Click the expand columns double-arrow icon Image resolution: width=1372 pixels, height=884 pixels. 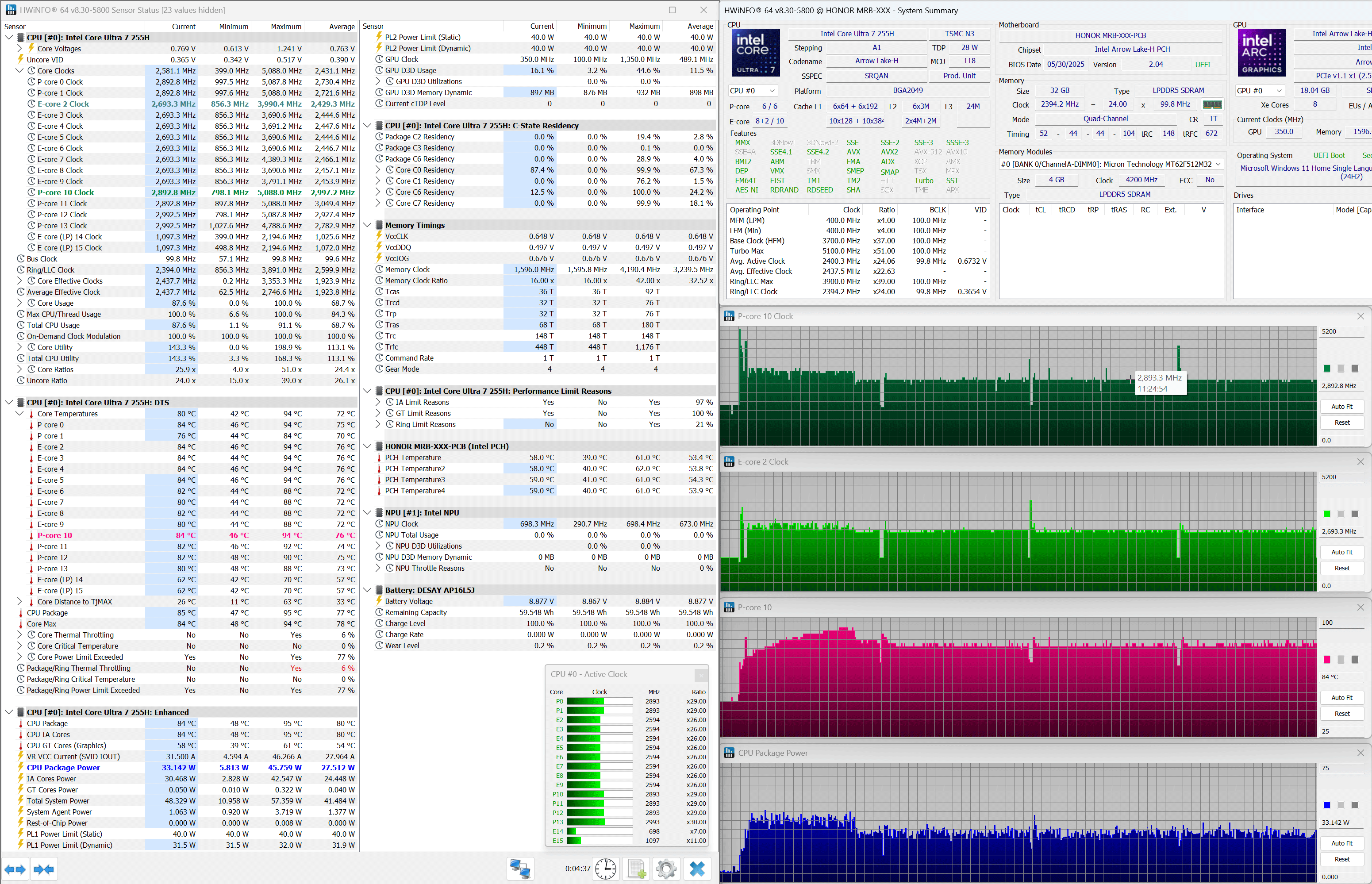coord(15,869)
